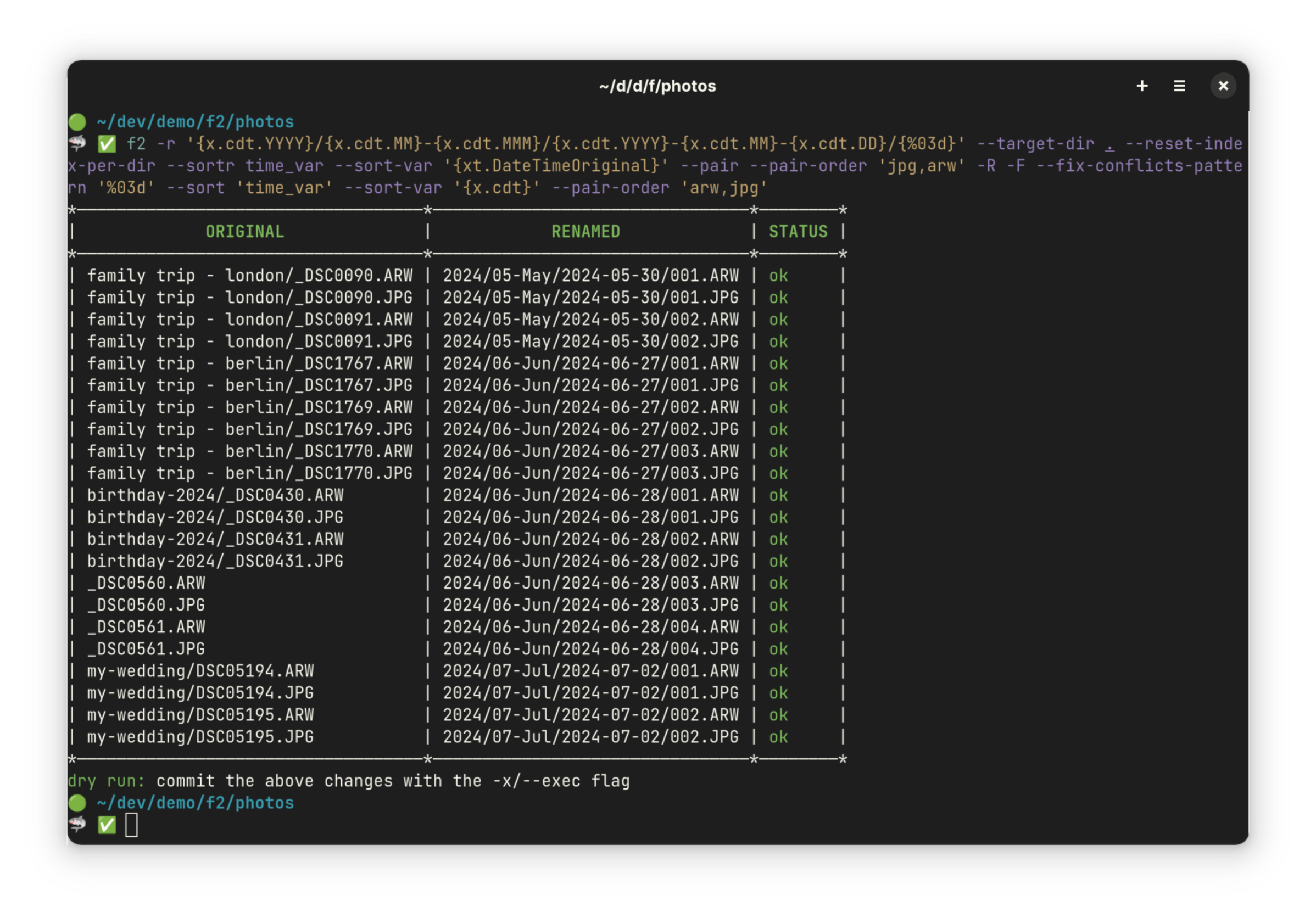Click the green circle beside top prompt path
This screenshot has height=918, width=1316.
pos(77,122)
